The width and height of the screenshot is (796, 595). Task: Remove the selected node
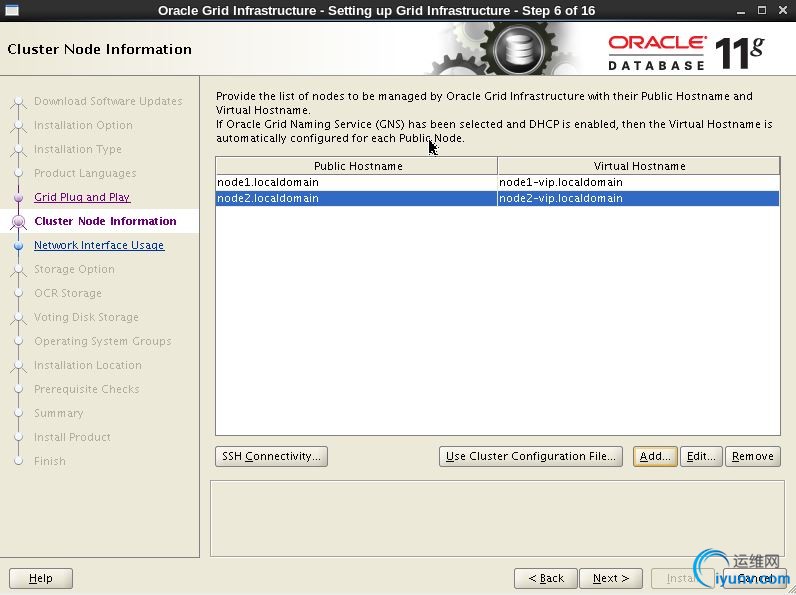point(752,456)
